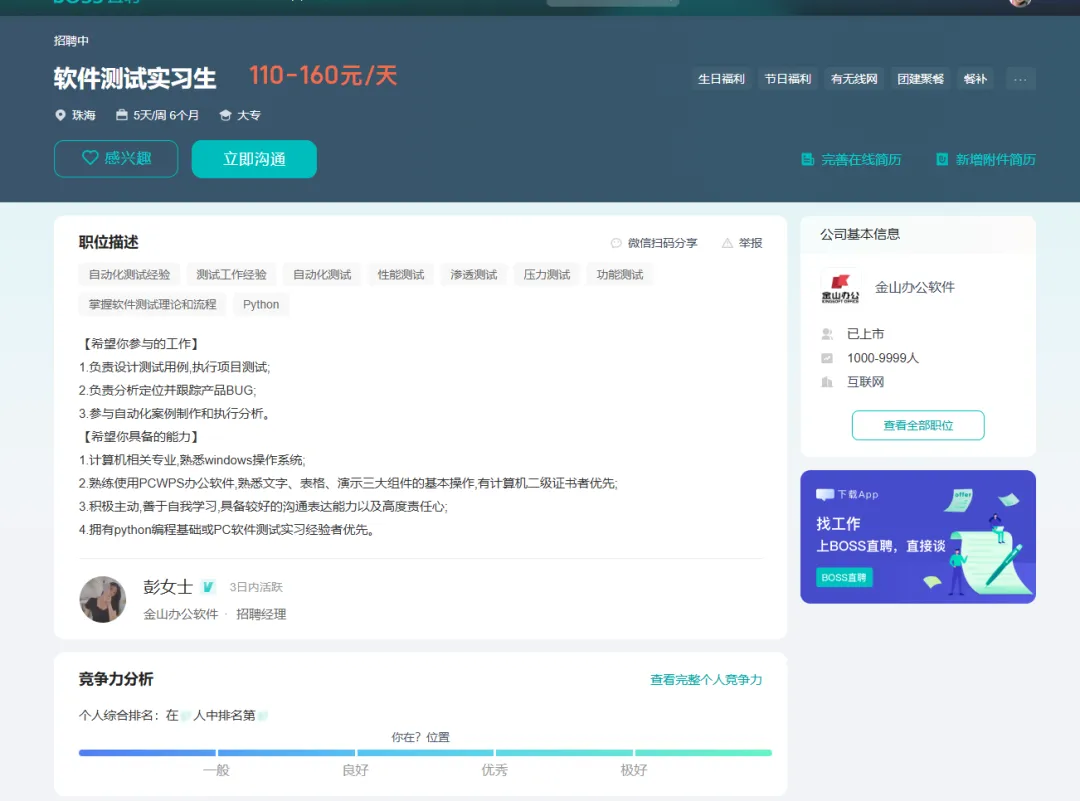Open company name 金山办公软件 in sidebar
1080x801 pixels.
915,287
